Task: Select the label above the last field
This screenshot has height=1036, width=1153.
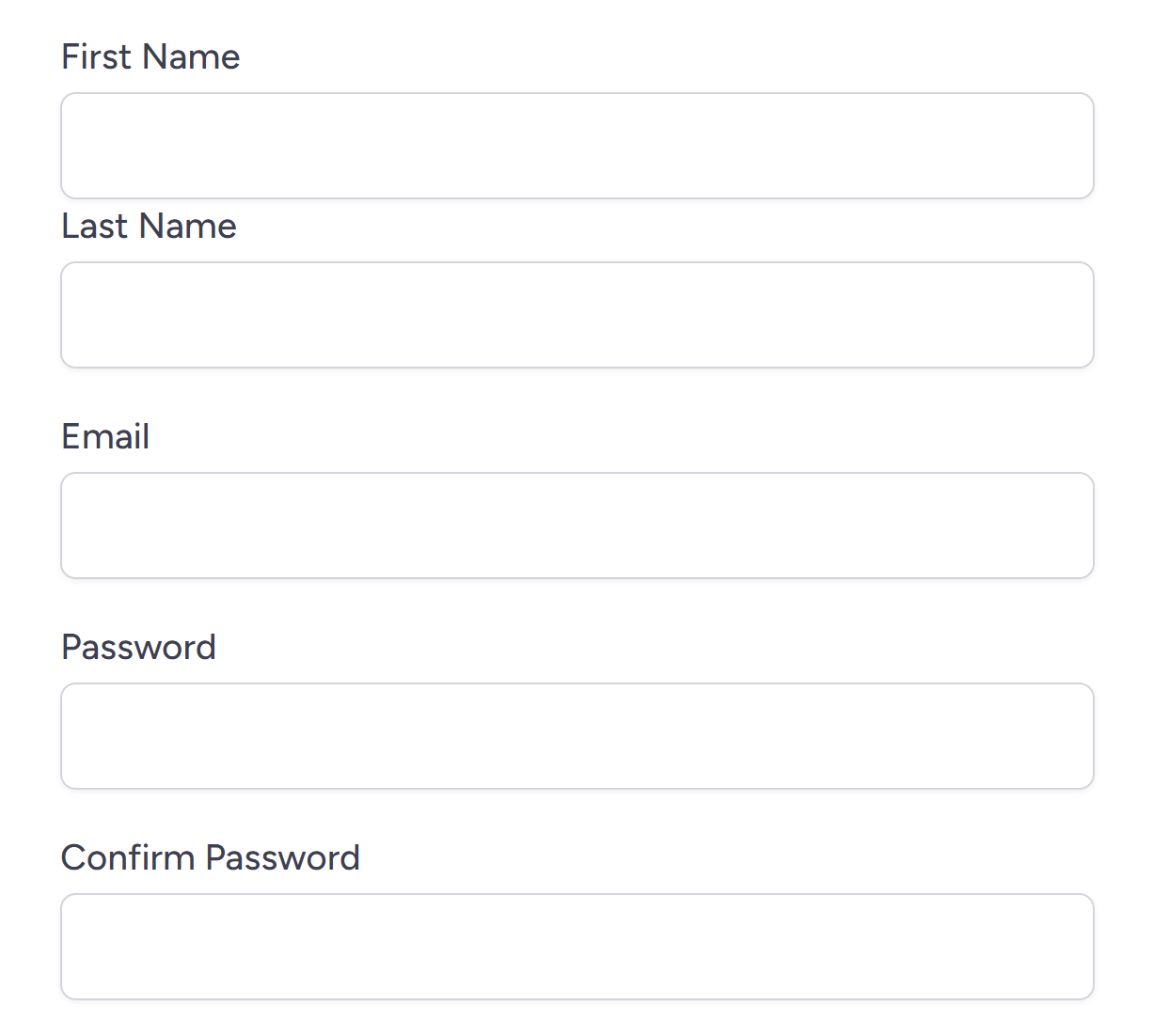Action: (210, 858)
